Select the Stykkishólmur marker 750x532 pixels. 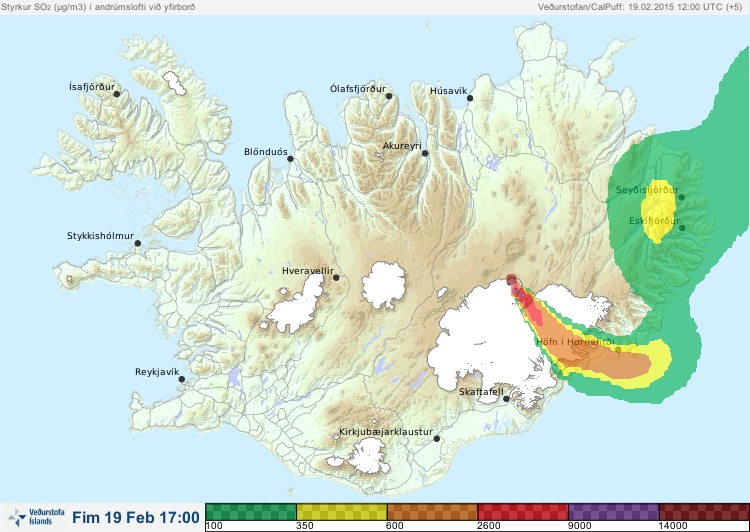(x=138, y=244)
